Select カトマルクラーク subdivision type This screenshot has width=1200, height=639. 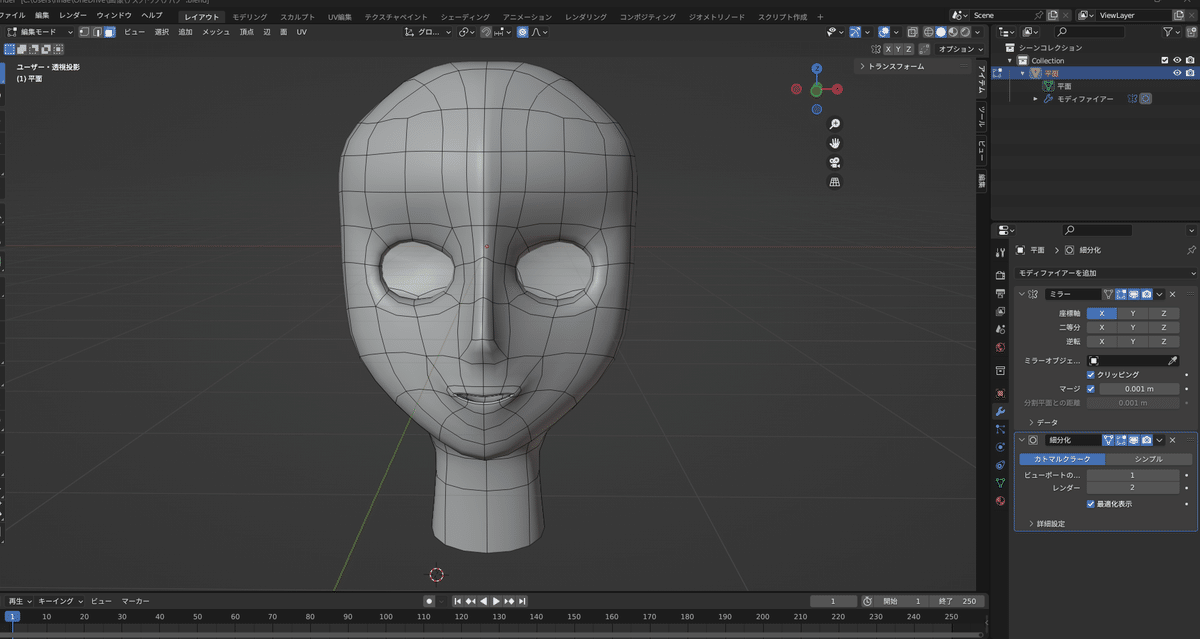[1062, 459]
